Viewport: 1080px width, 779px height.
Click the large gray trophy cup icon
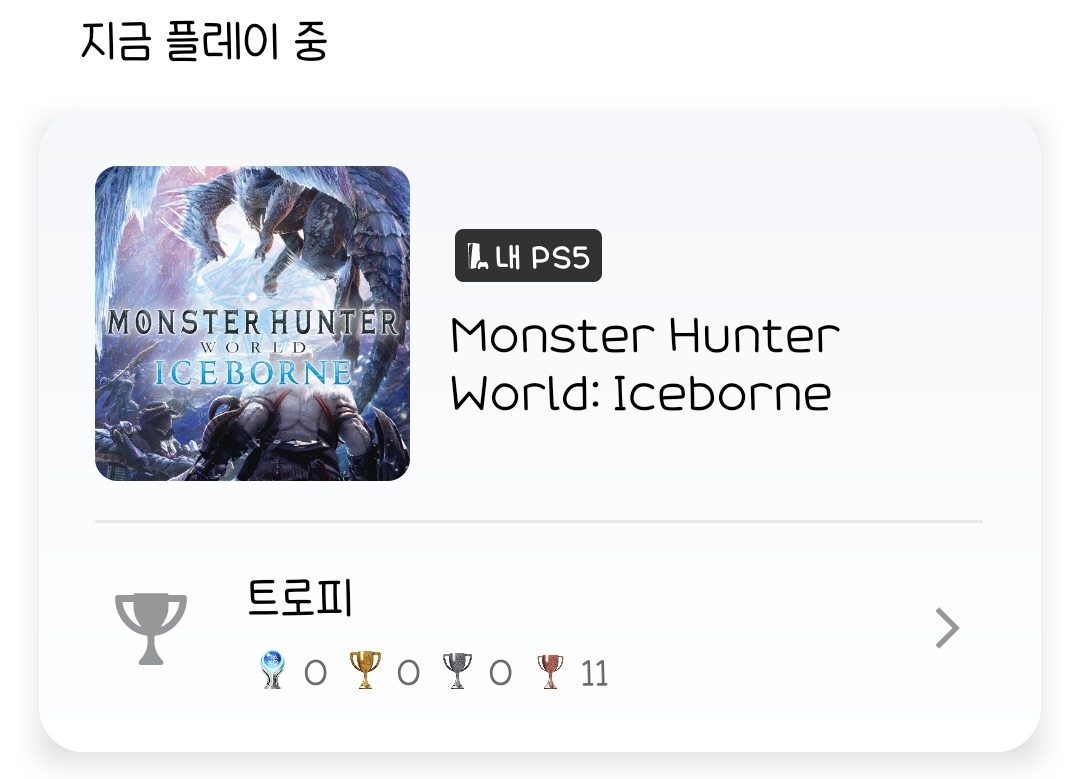pyautogui.click(x=151, y=628)
